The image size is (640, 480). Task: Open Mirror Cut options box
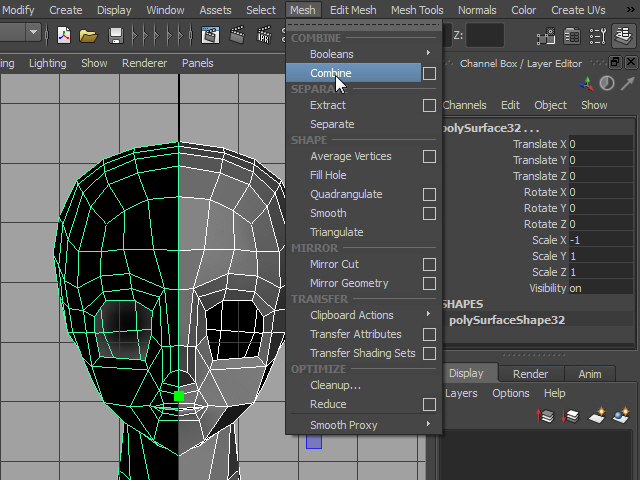429,264
